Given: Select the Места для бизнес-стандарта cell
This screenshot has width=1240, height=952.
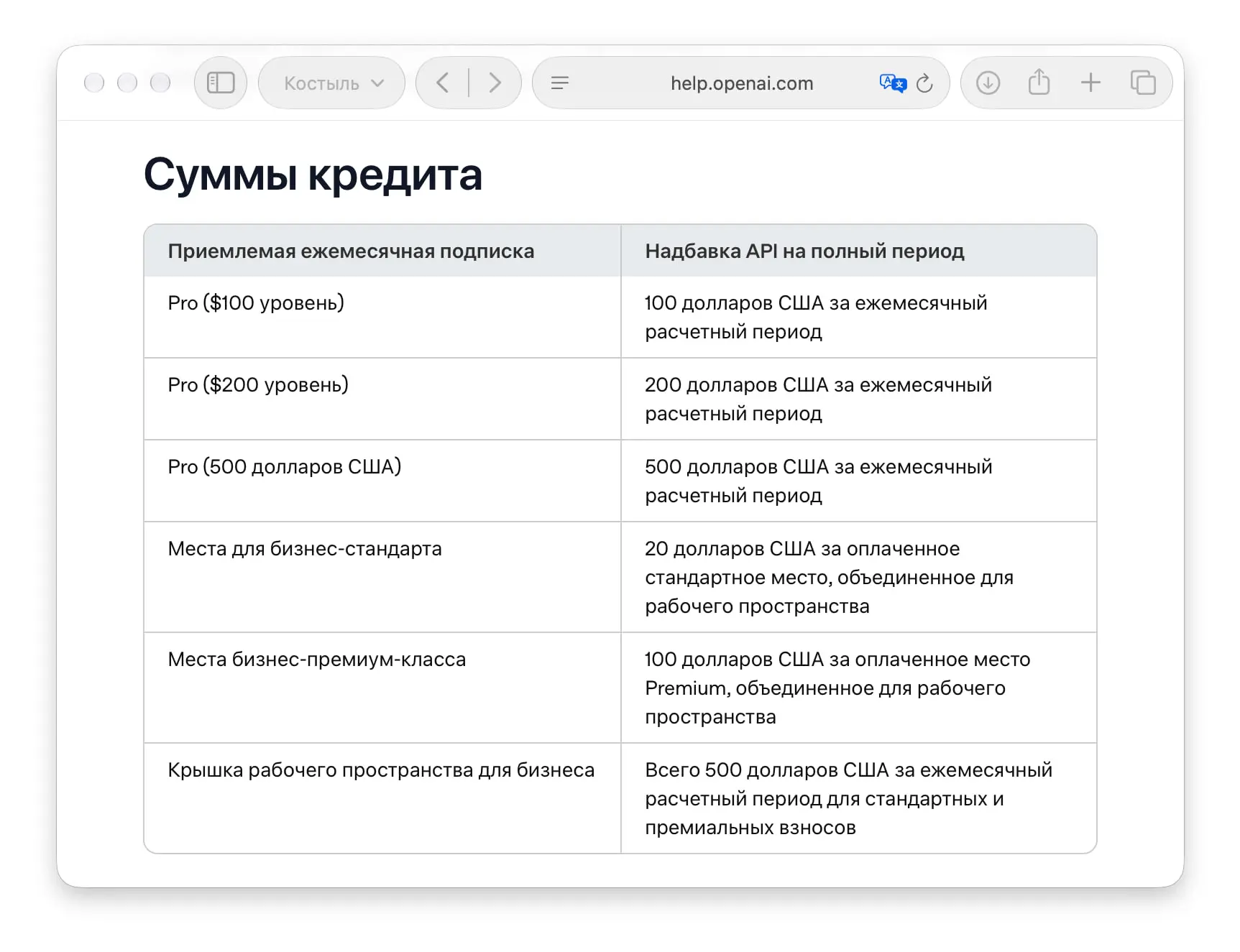Looking at the screenshot, I should coord(382,577).
